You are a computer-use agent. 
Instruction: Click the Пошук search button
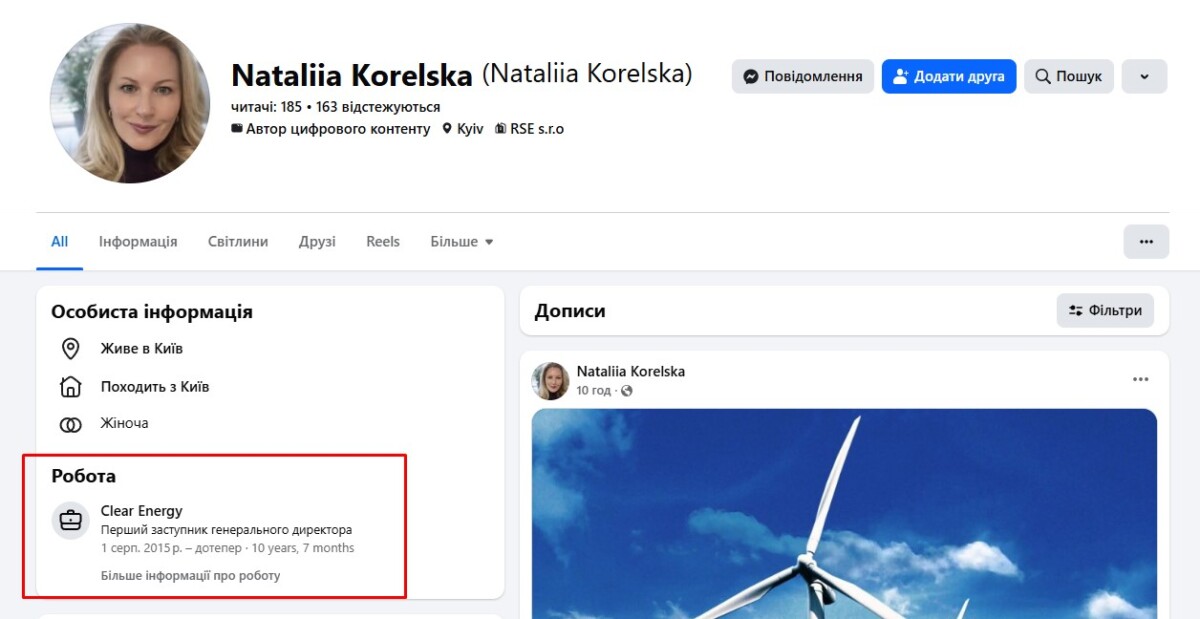click(1068, 77)
